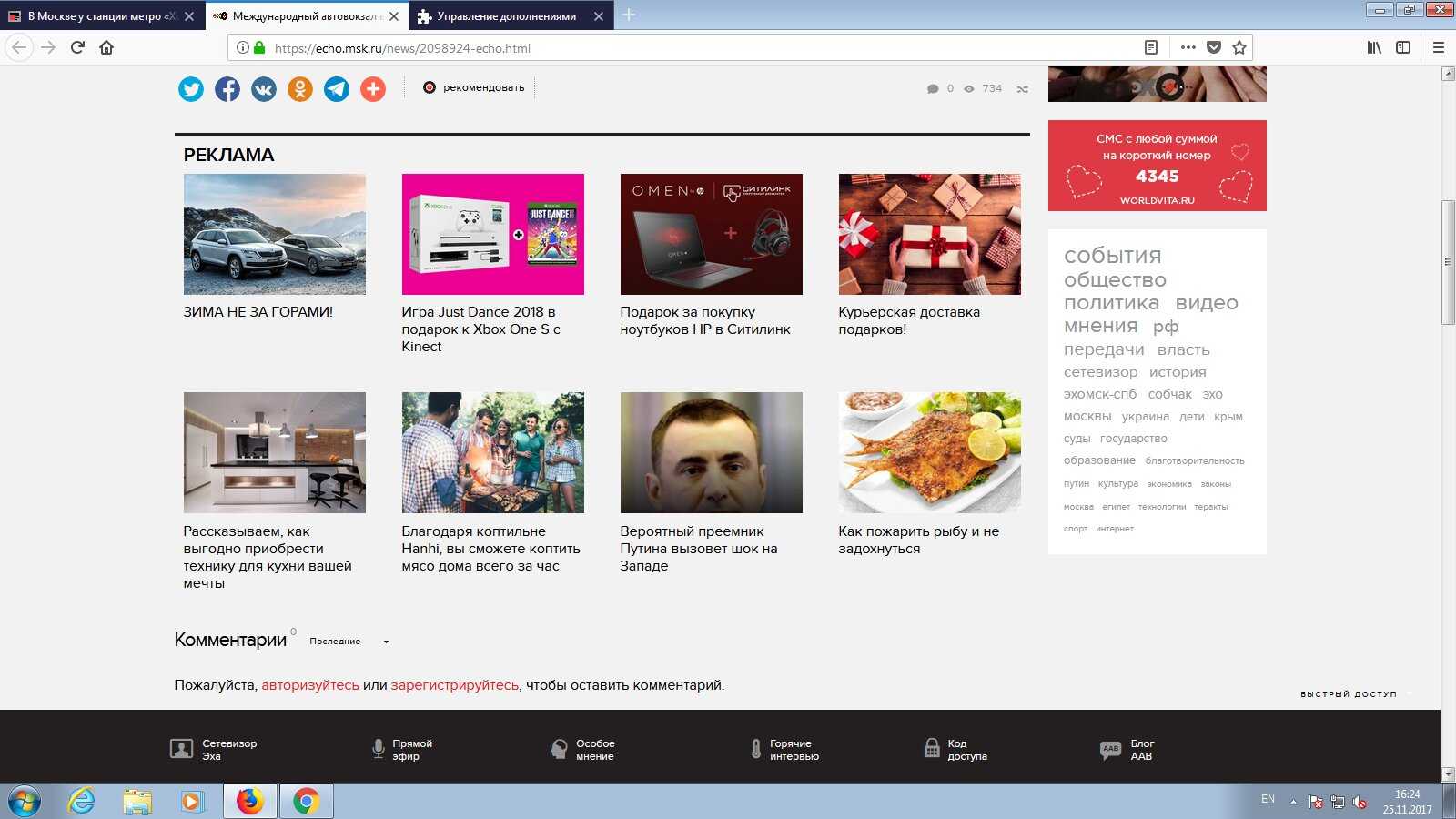Share the article via Telegram
1456x819 pixels.
(337, 88)
